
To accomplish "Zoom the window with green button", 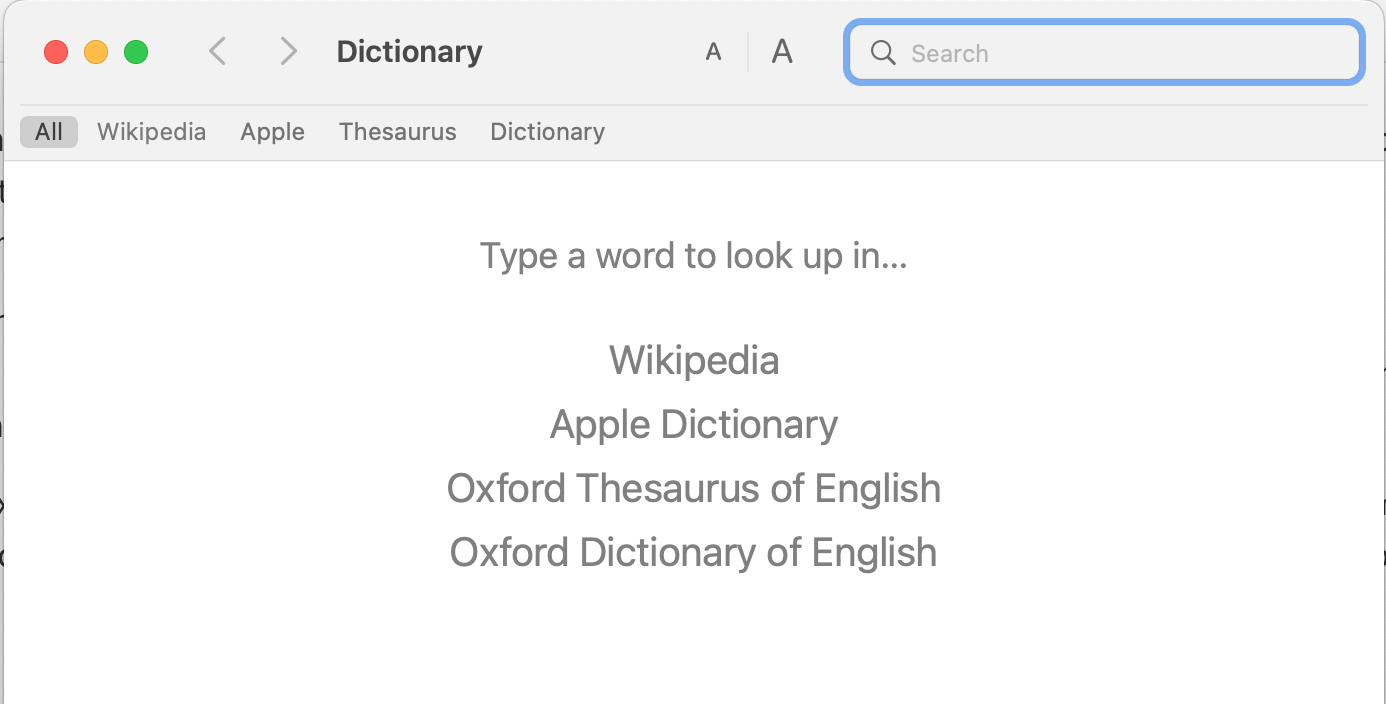I will point(136,52).
